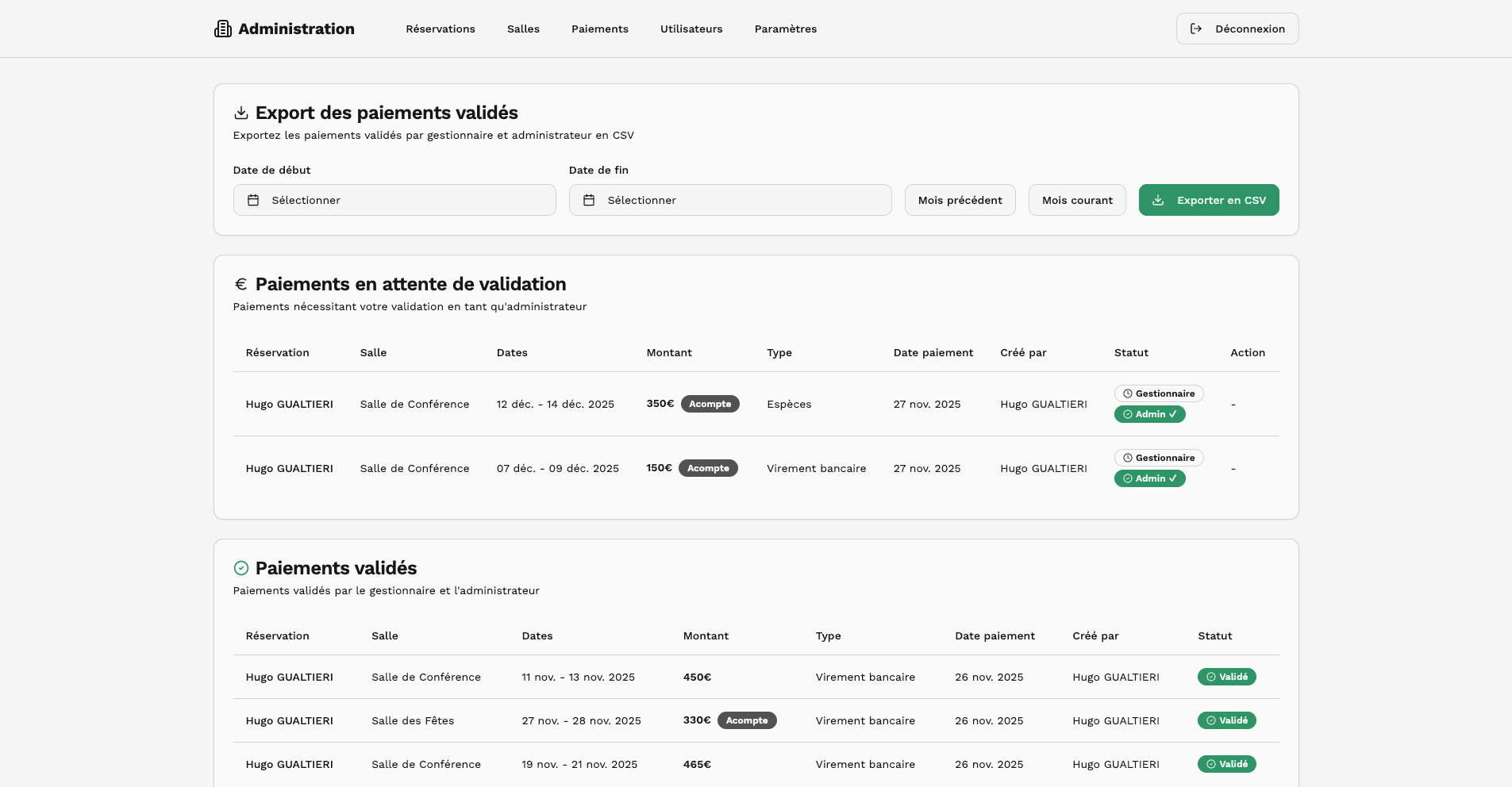
Task: Click the Mois précédent button
Action: point(960,200)
